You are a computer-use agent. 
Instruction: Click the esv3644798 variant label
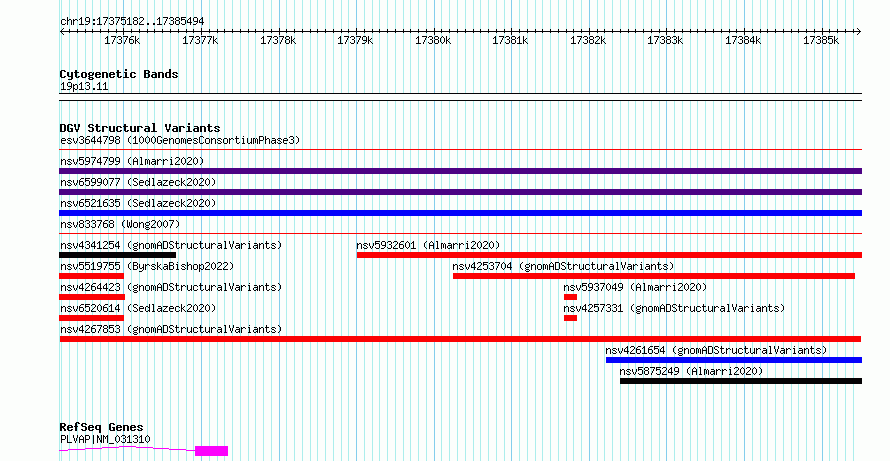click(x=180, y=140)
